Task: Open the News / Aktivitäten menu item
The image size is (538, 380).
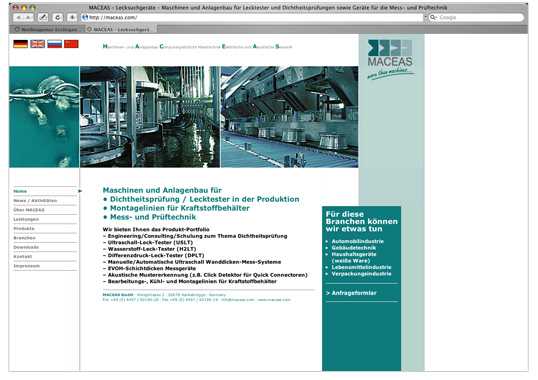Action: 35,201
